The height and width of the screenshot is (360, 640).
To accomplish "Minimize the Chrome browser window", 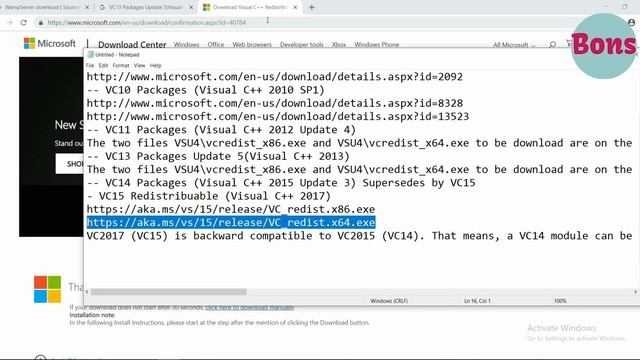I will (606, 6).
